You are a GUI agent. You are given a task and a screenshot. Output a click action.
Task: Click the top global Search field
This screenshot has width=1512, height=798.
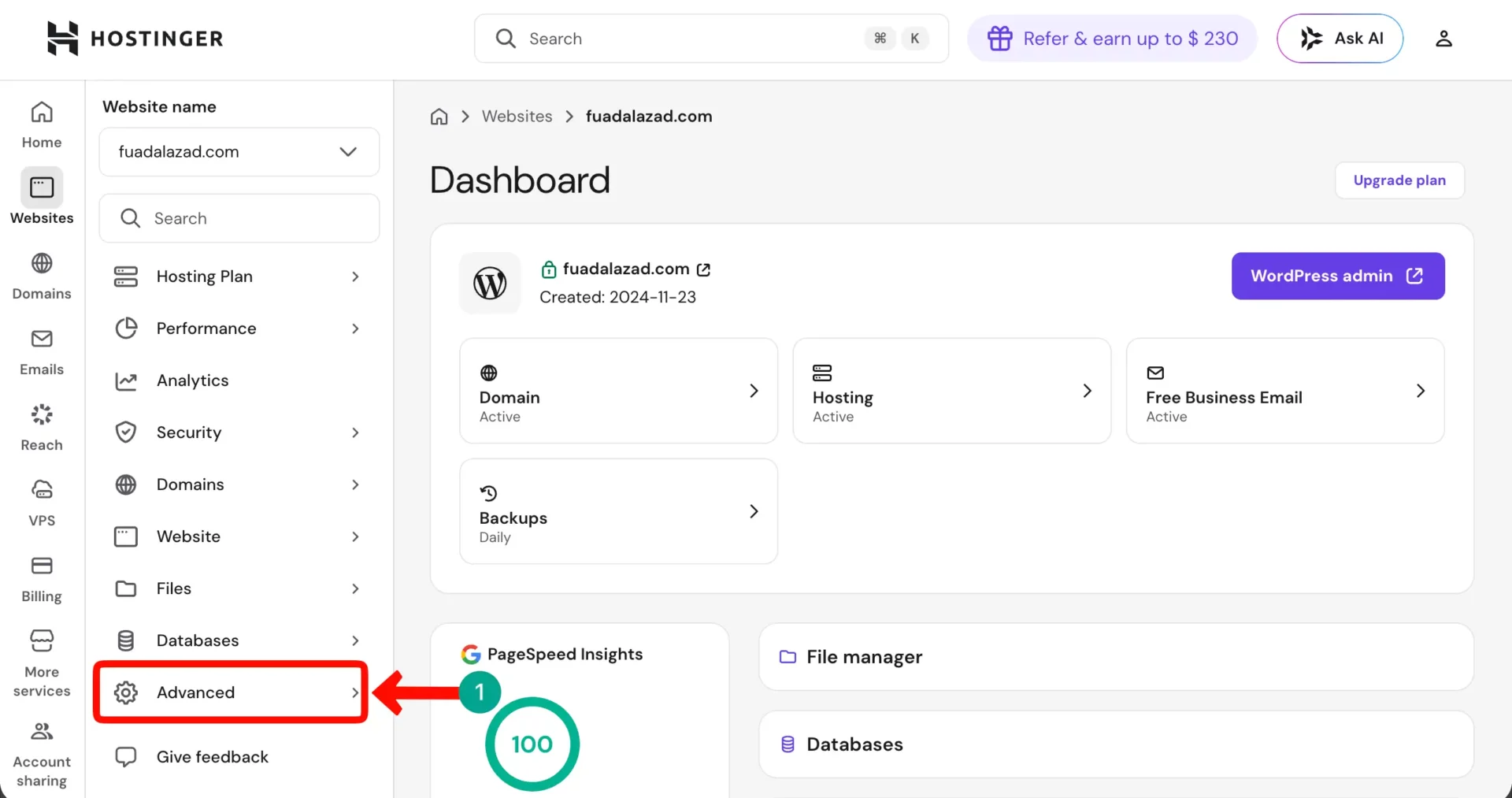[x=693, y=39]
